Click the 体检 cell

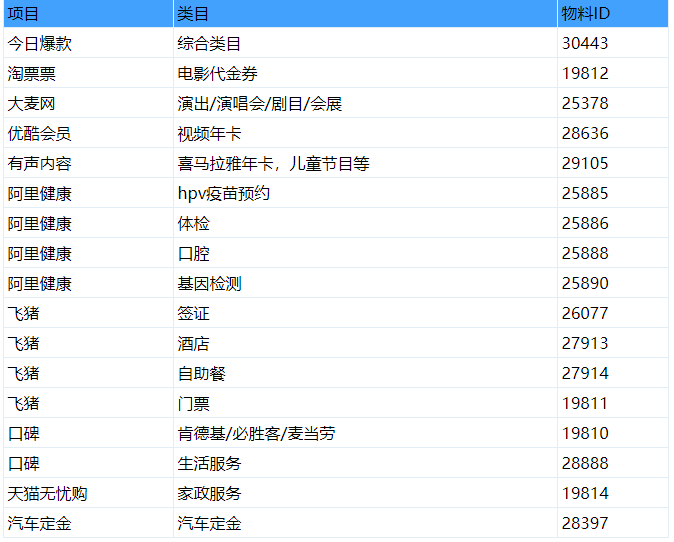(365, 223)
